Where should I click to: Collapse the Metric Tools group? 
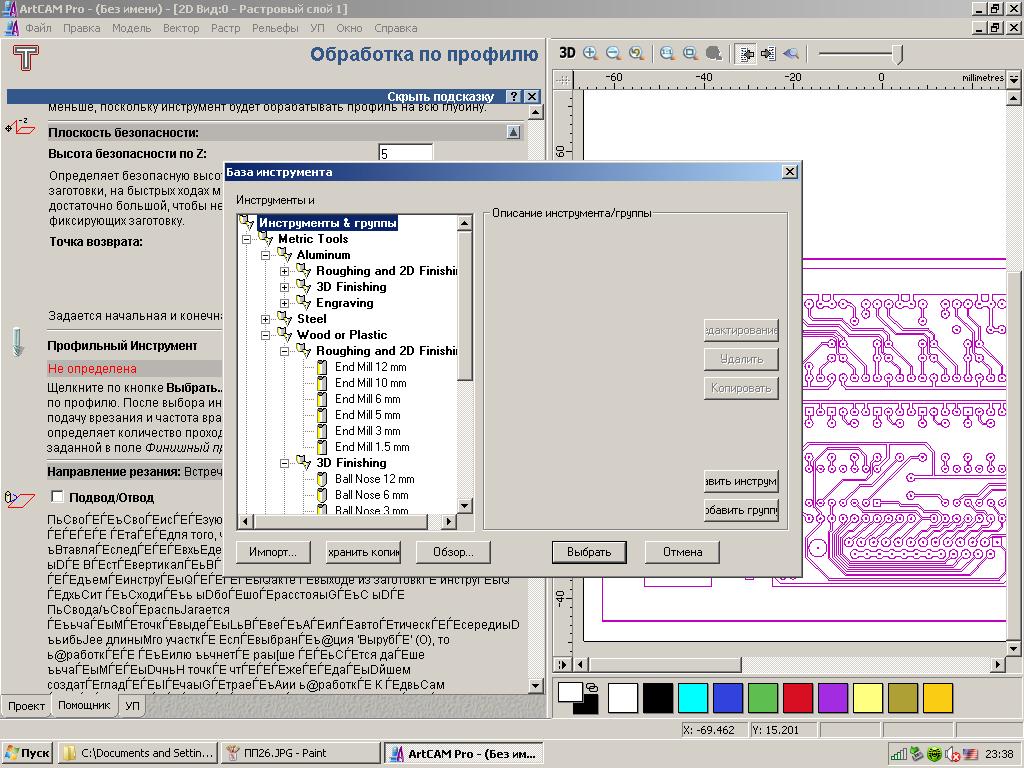247,239
